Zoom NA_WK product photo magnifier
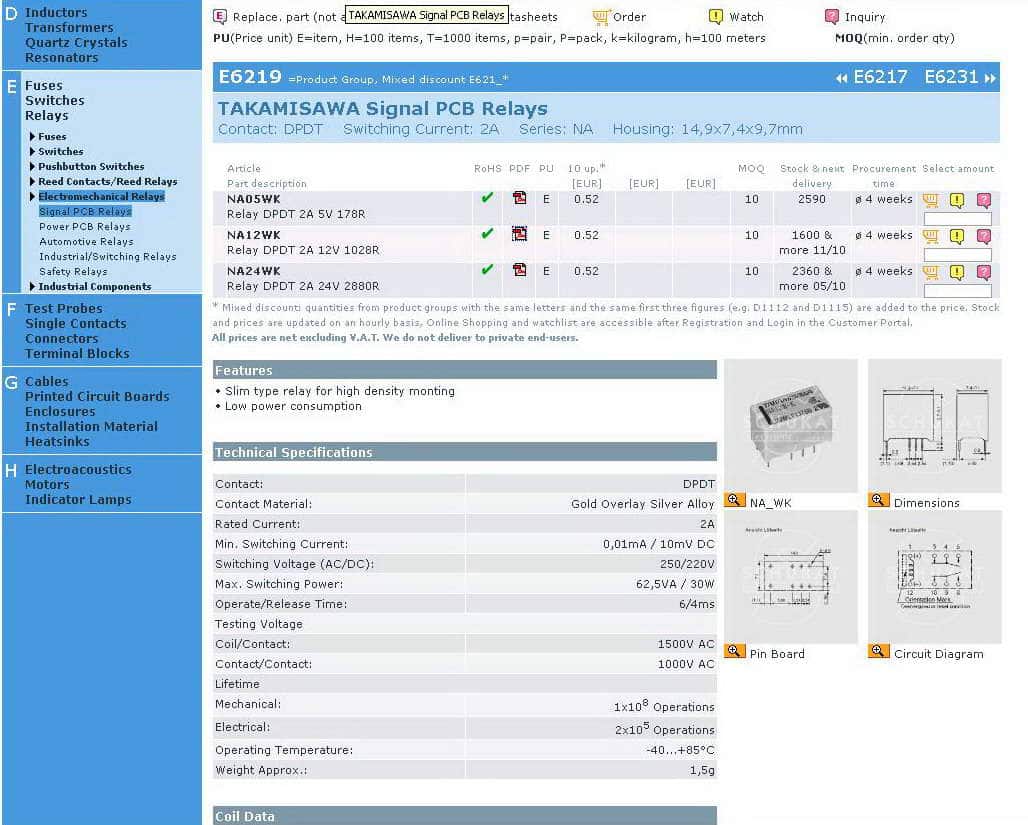The height and width of the screenshot is (825, 1028). pyautogui.click(x=734, y=500)
